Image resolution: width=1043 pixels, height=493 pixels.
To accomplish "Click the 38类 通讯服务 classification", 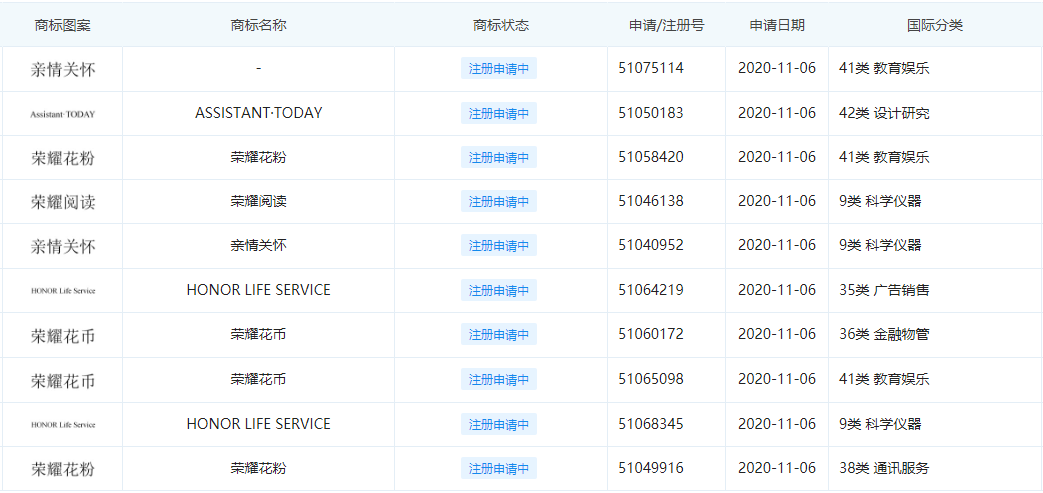I will pos(884,468).
